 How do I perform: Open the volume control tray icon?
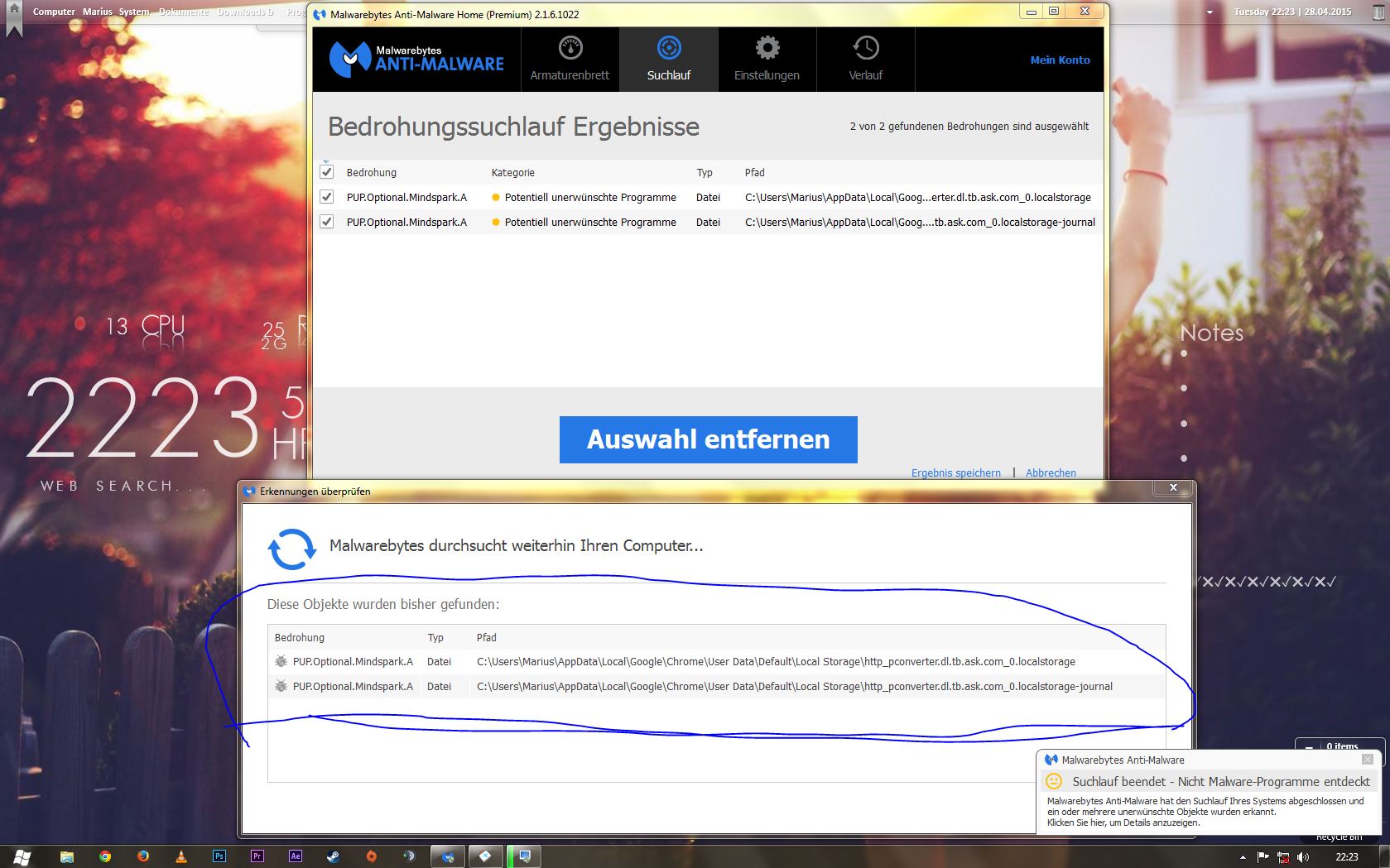(x=1303, y=857)
